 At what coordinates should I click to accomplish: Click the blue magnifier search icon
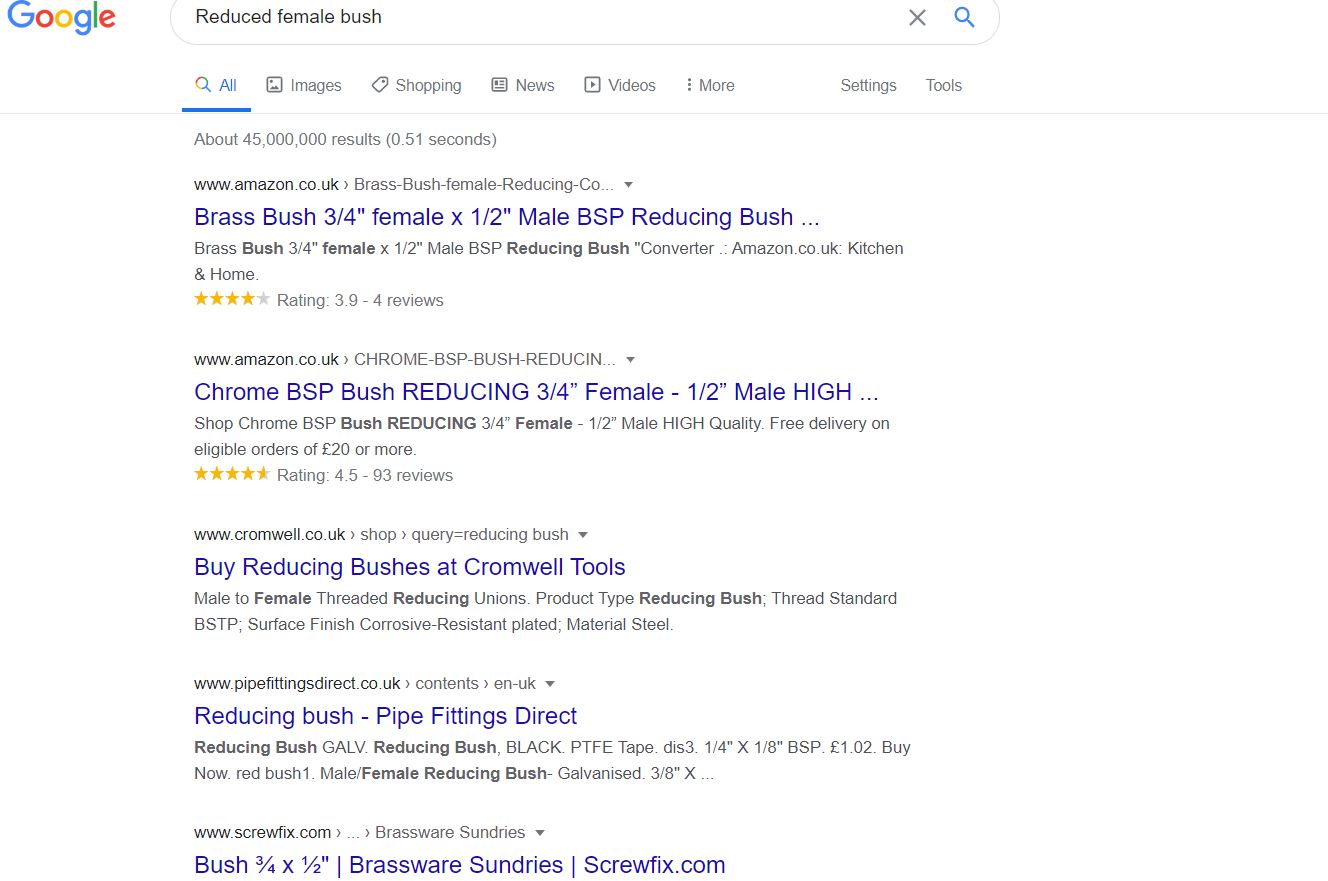click(x=964, y=17)
